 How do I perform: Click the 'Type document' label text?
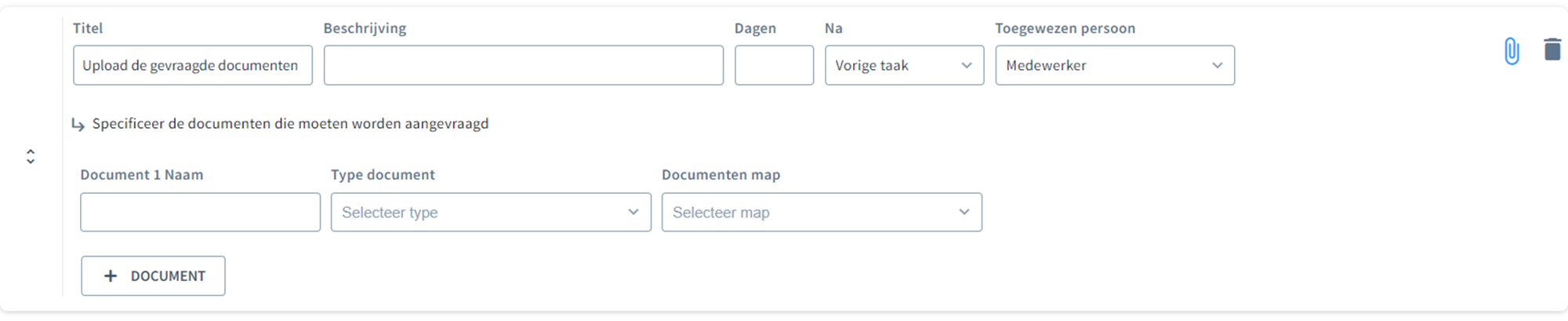tap(383, 175)
